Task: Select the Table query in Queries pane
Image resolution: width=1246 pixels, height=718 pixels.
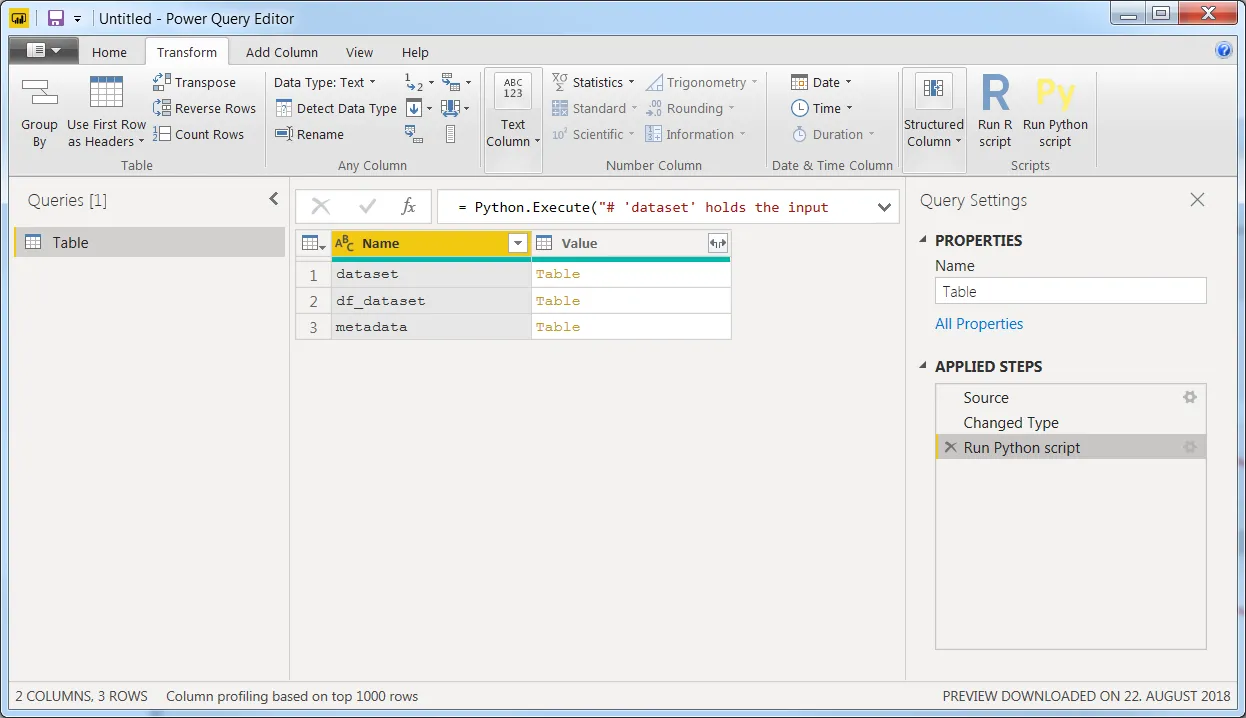Action: pos(149,242)
